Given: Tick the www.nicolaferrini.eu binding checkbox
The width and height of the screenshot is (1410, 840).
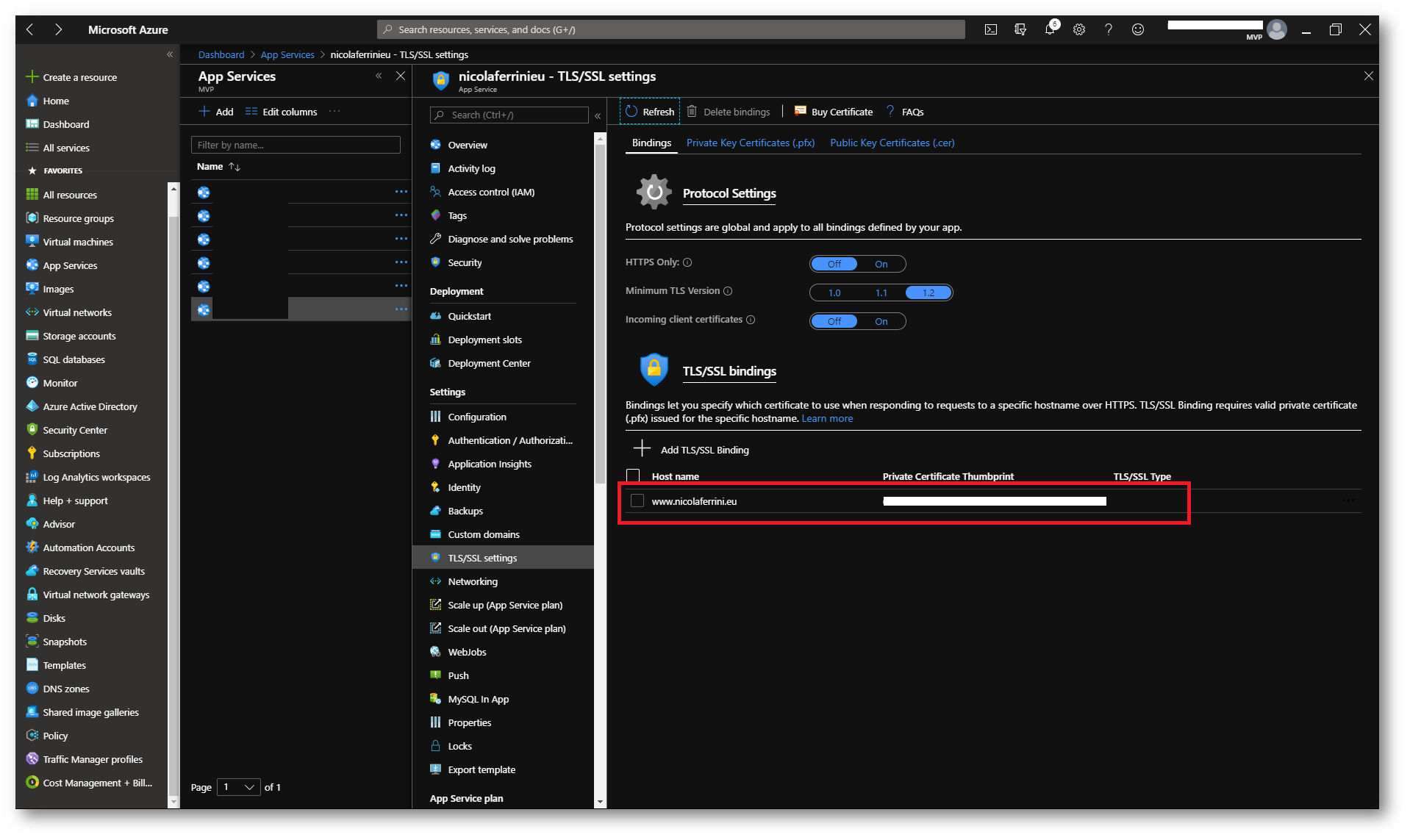Looking at the screenshot, I should [x=637, y=500].
